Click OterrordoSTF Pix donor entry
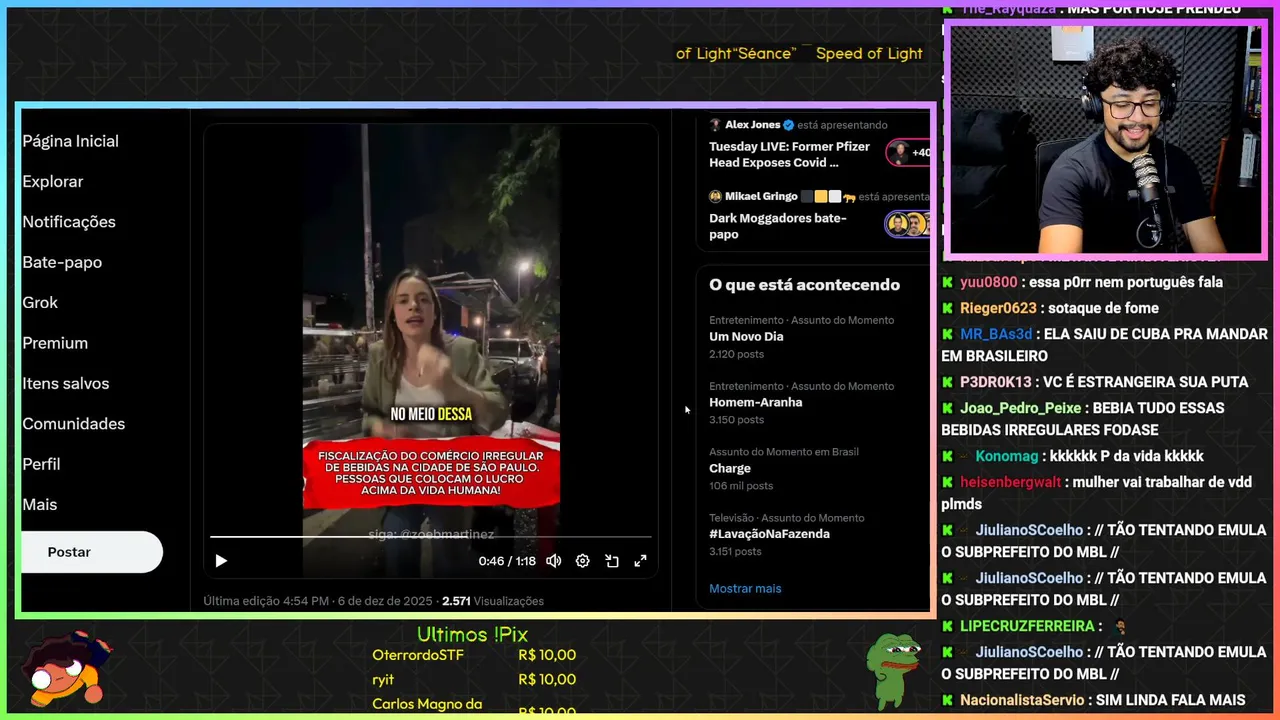Viewport: 1280px width, 720px height. click(x=474, y=655)
